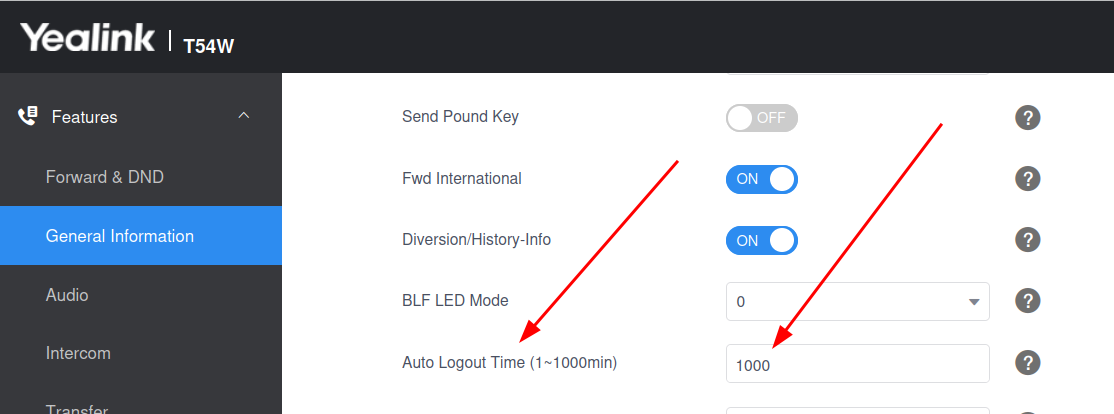1114x414 pixels.
Task: Click the BLF LED Mode dropdown arrow
Action: click(x=974, y=303)
